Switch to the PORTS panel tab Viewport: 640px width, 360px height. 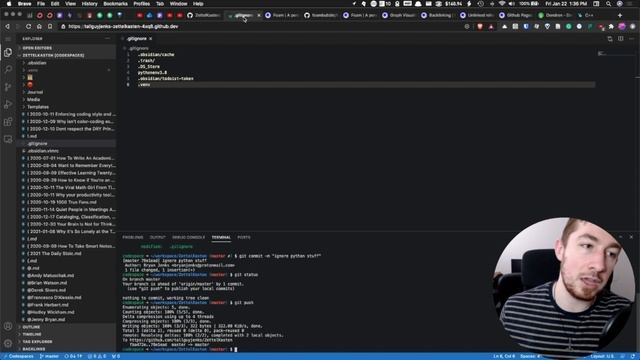click(244, 237)
